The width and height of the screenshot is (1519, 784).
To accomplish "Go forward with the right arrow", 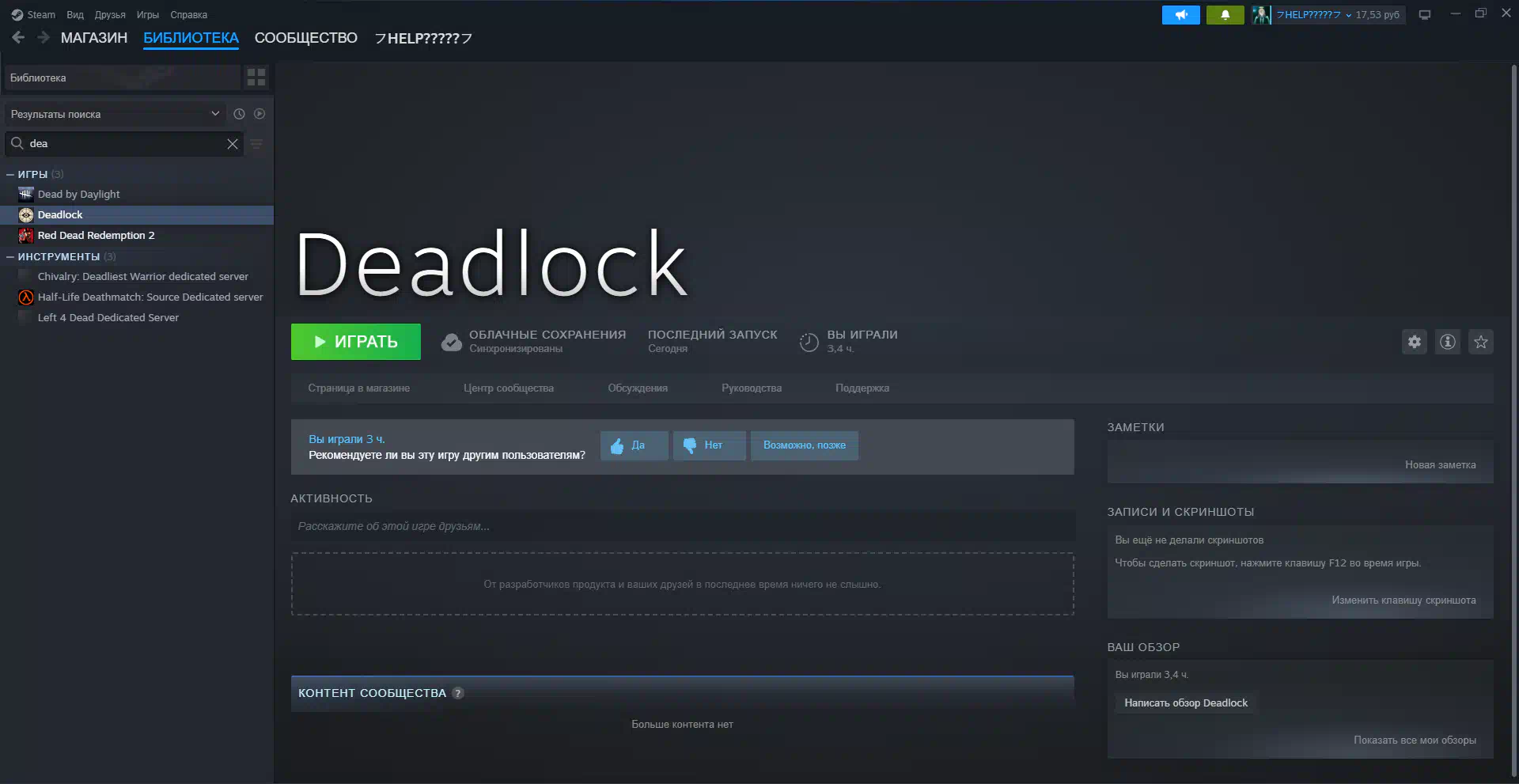I will [44, 37].
